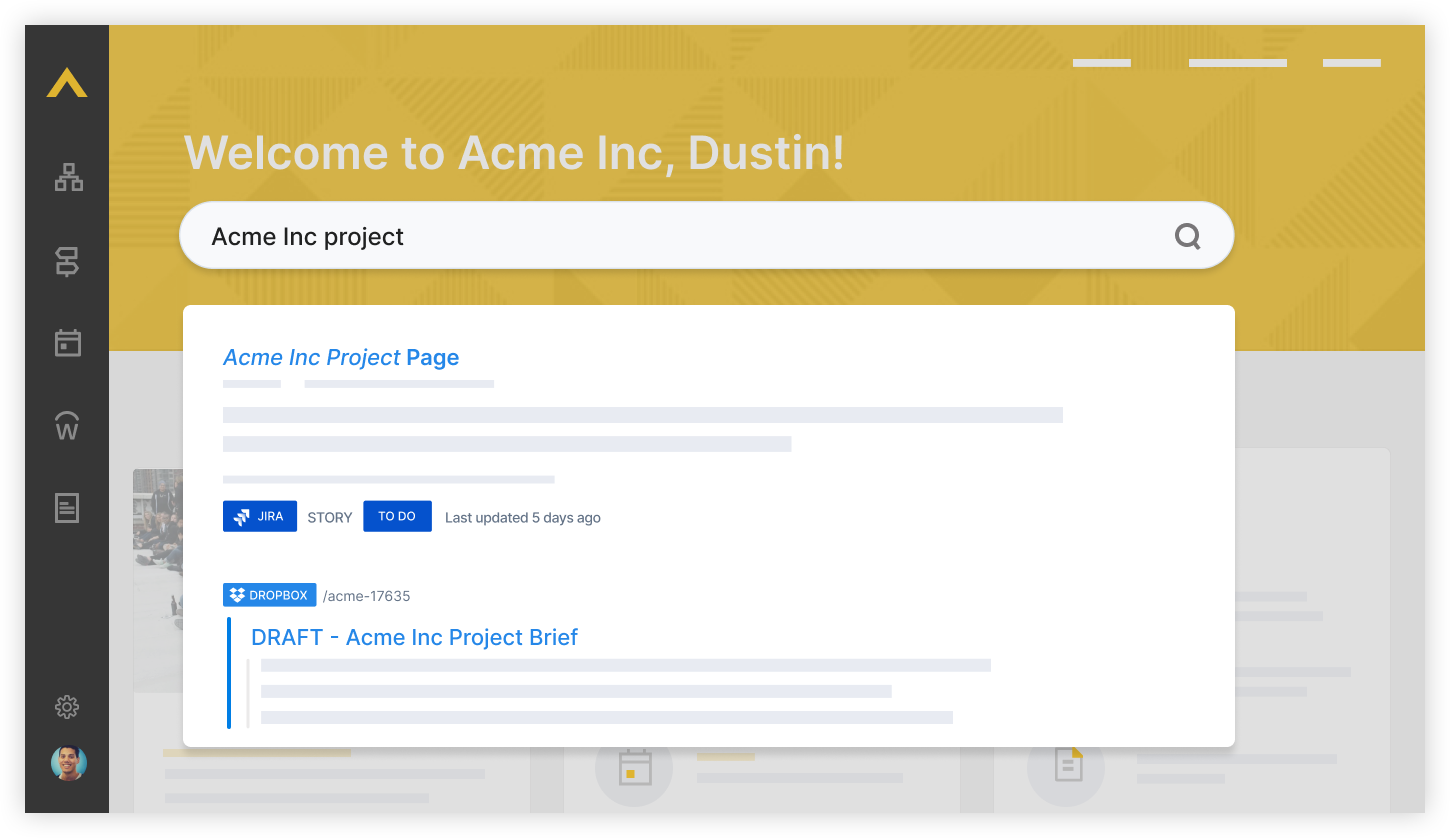Select the middle top-right navigation item
Screen dimensions: 1450x838
click(1237, 63)
